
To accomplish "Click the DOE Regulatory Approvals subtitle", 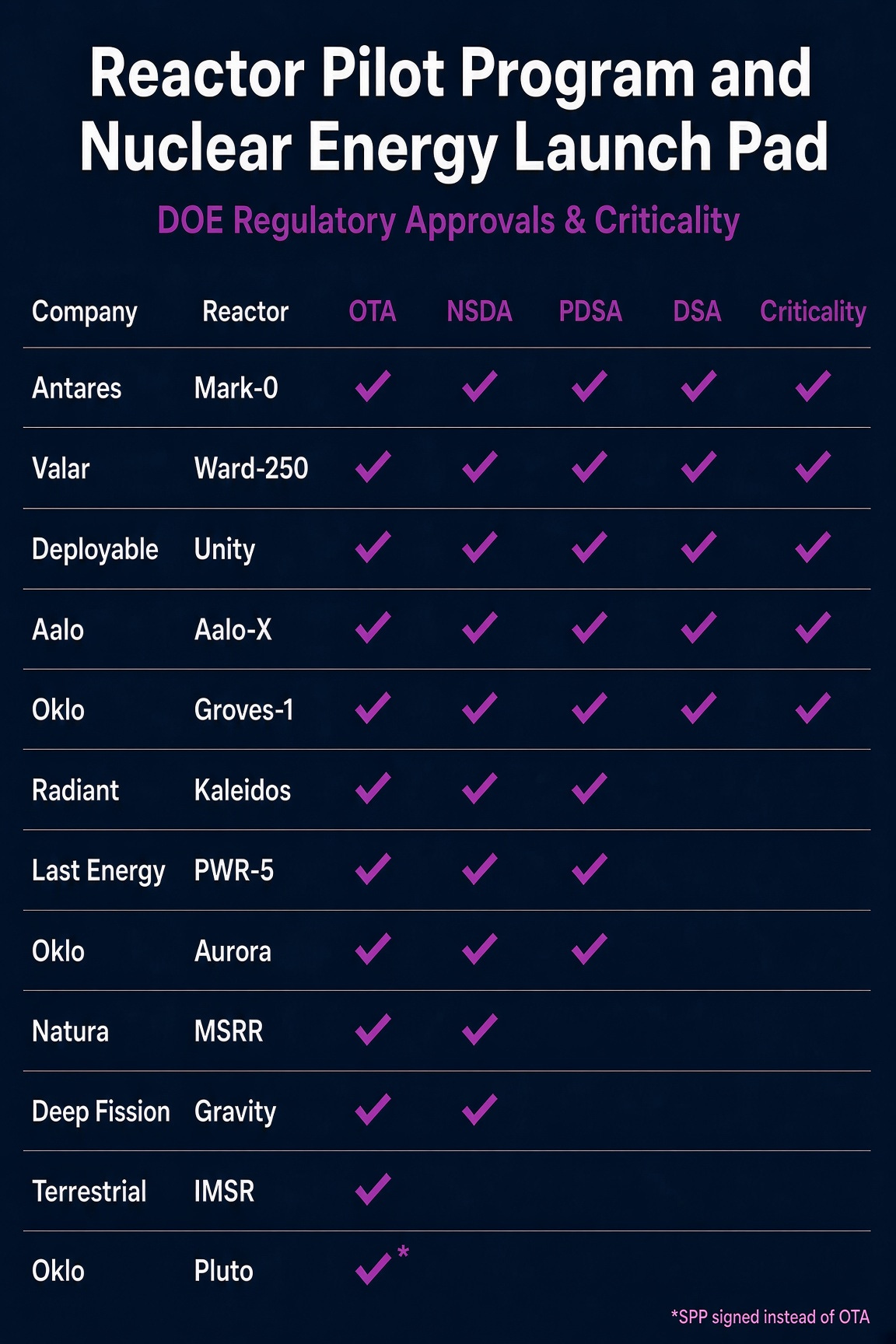I will [x=448, y=221].
